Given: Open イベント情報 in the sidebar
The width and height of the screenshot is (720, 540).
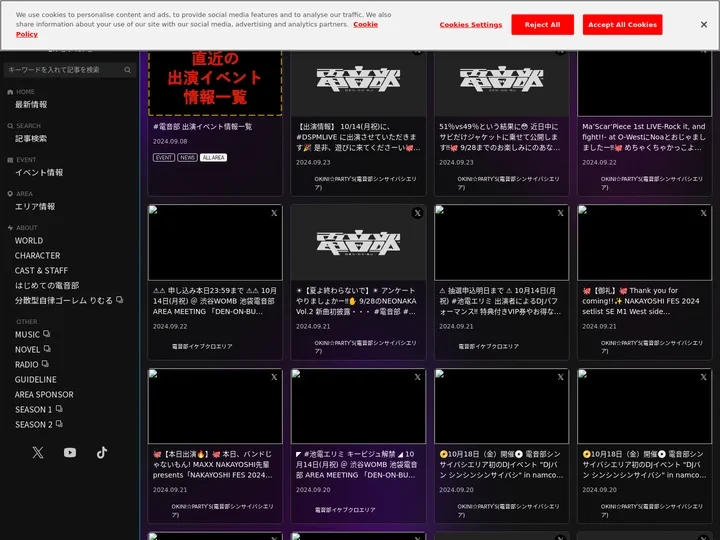Looking at the screenshot, I should 39,173.
